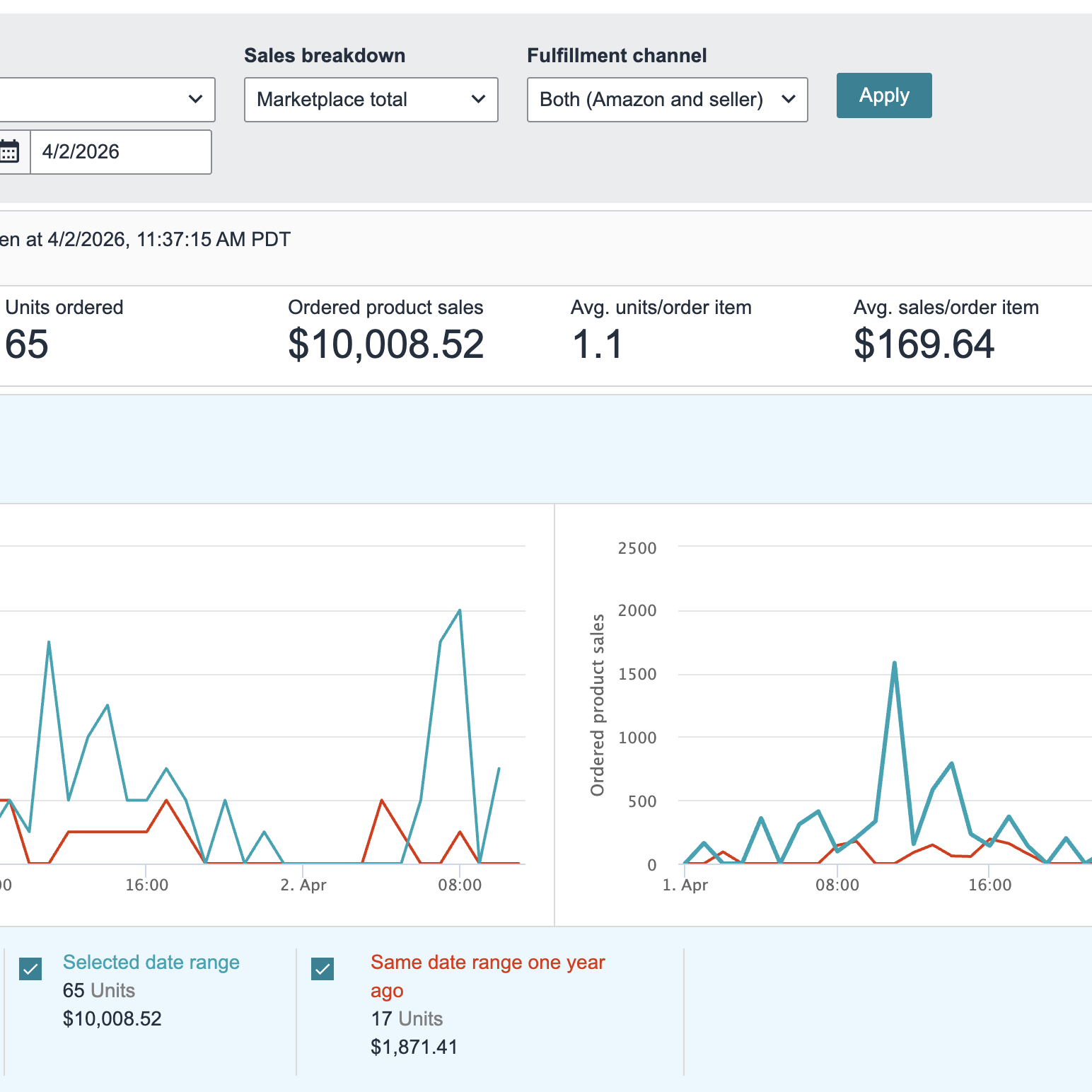
Task: Click the Sales breakdown heading label
Action: tap(325, 56)
